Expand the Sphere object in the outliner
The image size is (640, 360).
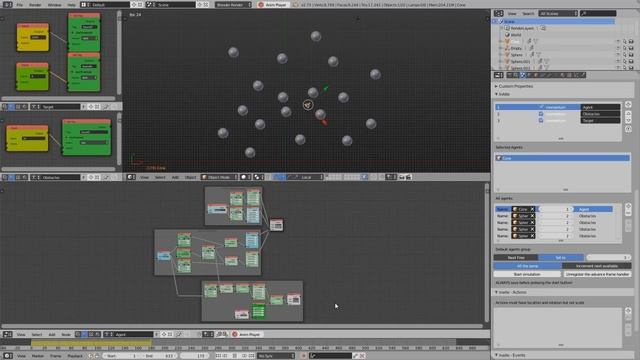point(501,55)
